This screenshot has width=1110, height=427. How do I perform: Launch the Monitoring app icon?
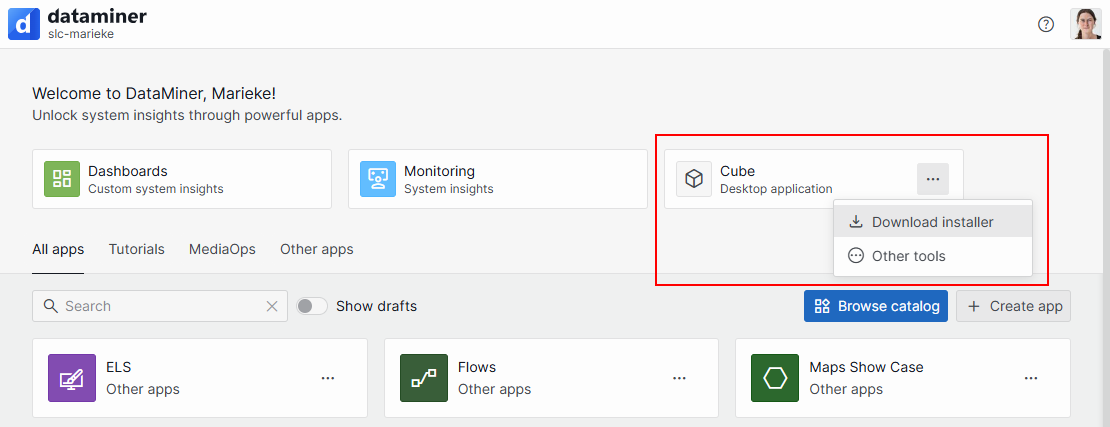click(x=378, y=179)
